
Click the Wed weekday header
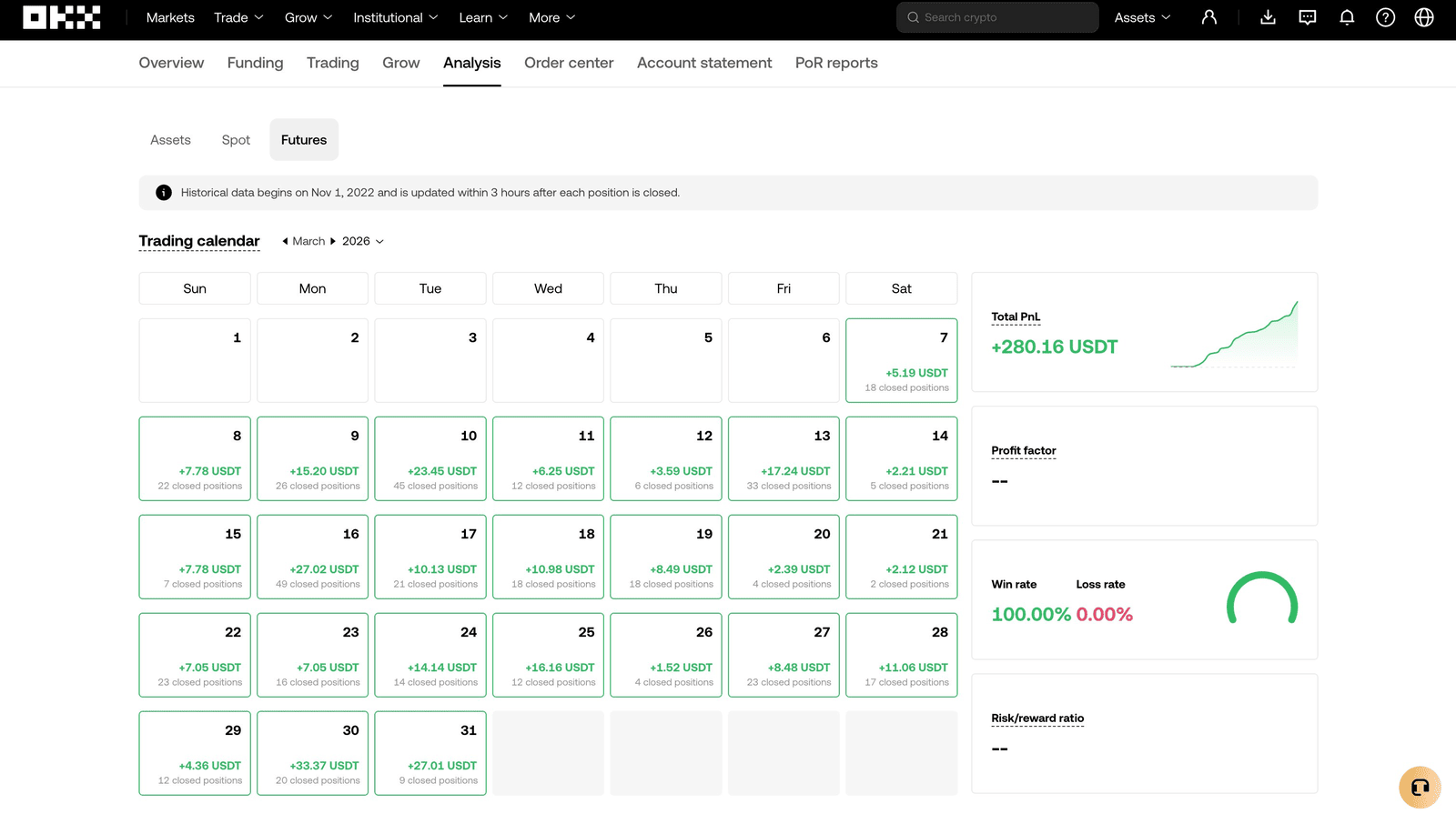tap(548, 288)
